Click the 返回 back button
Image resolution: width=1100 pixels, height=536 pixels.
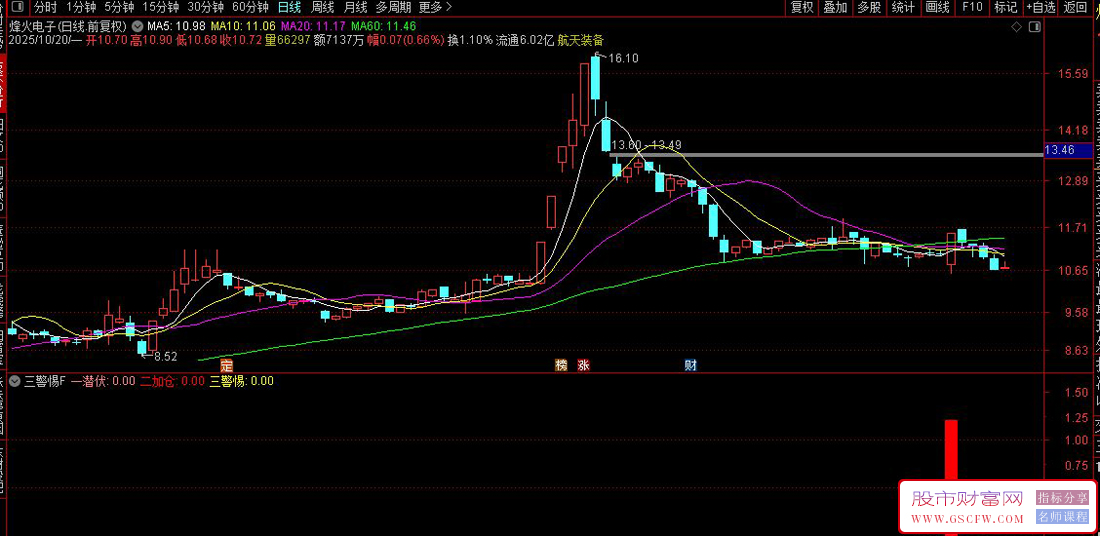pyautogui.click(x=1075, y=7)
